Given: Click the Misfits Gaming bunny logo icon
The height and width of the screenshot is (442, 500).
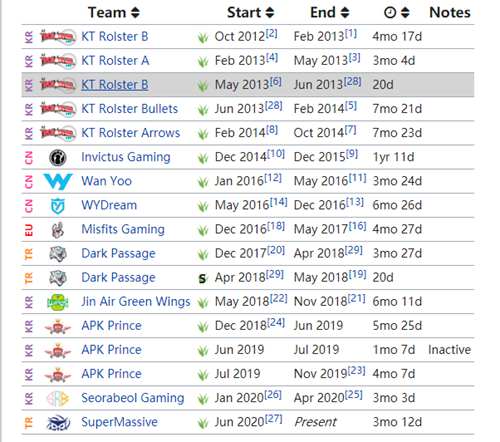Looking at the screenshot, I should [58, 230].
